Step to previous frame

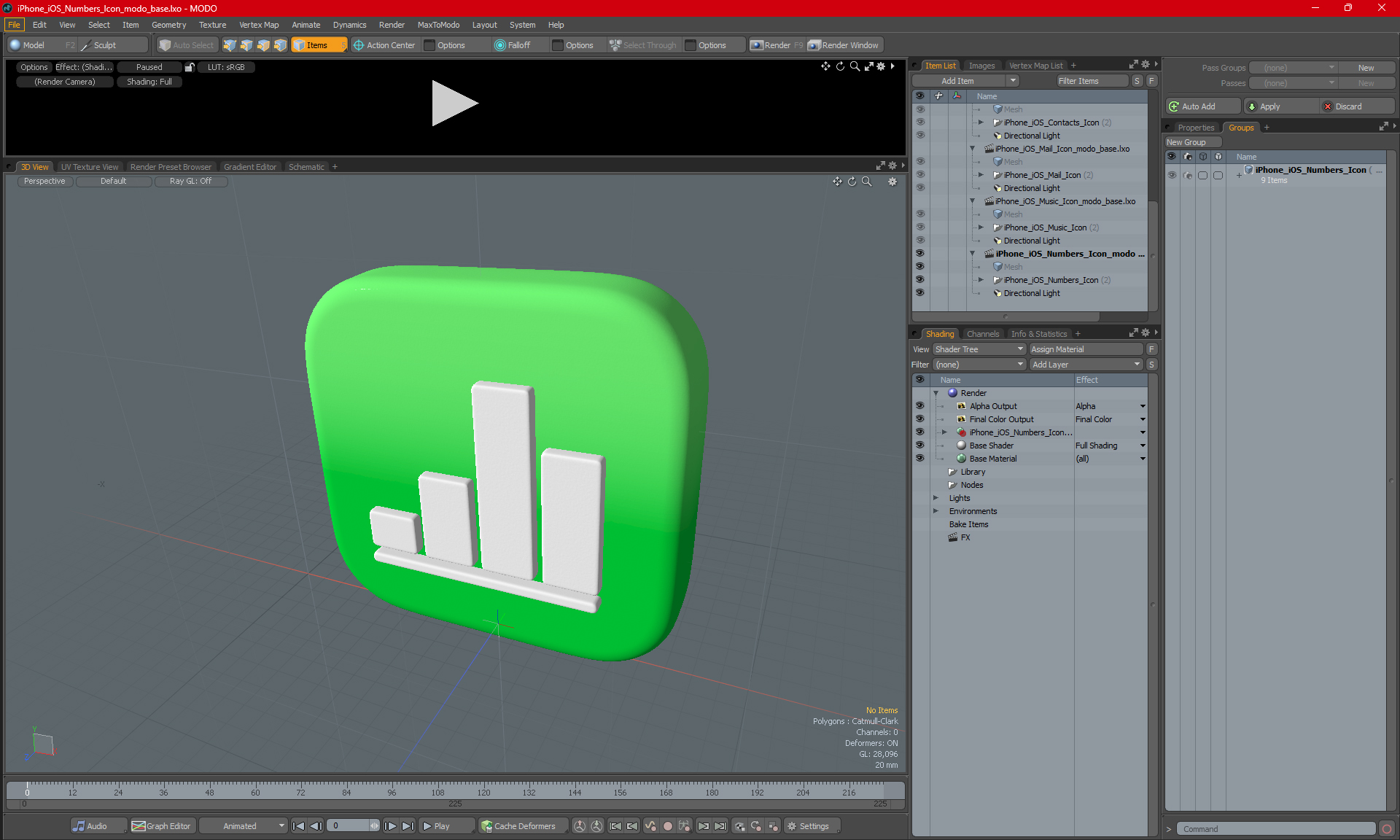point(316,826)
